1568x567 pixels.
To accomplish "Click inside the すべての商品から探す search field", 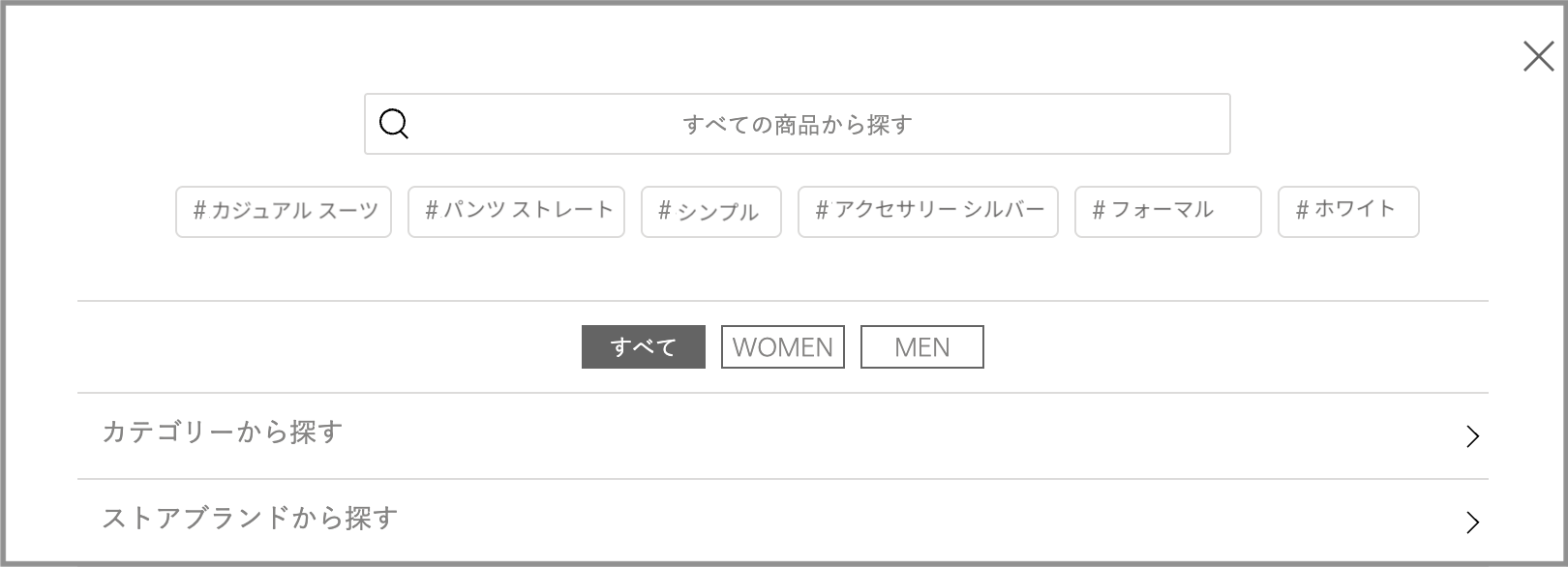I will pos(797,124).
